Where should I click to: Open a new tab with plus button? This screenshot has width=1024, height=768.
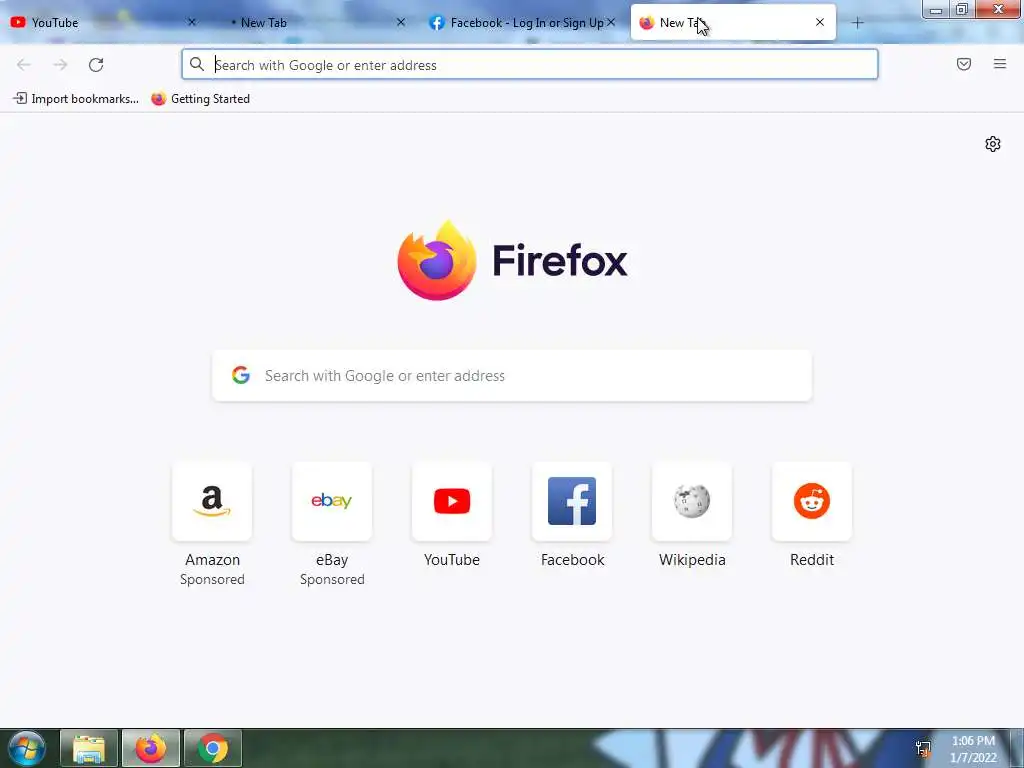(x=857, y=23)
